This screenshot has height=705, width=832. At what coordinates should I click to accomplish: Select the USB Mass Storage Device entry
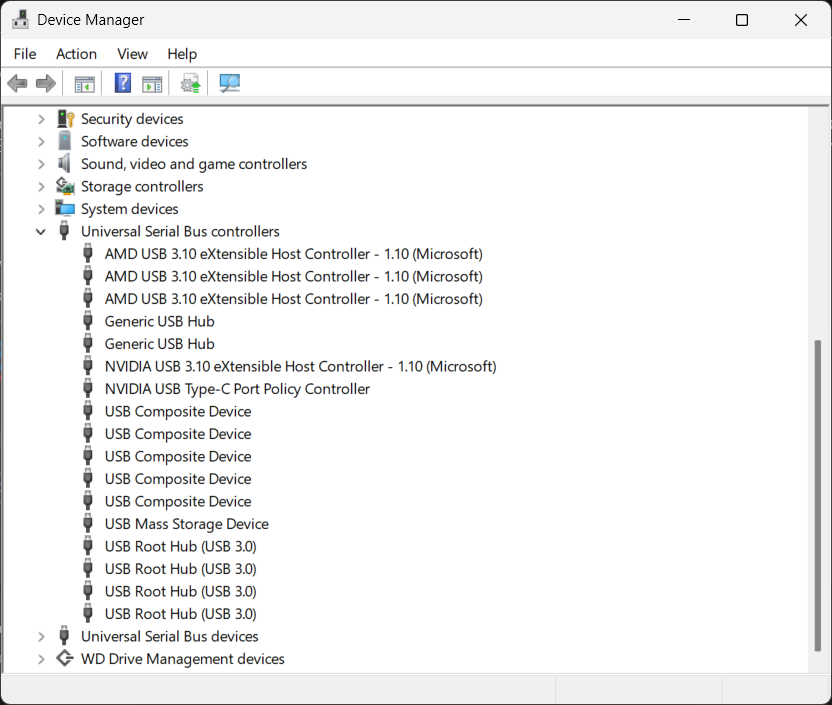click(x=186, y=524)
